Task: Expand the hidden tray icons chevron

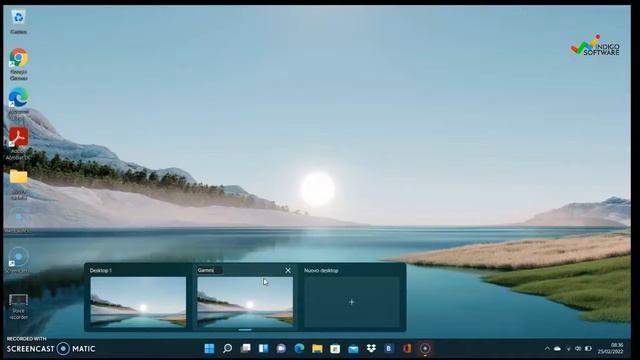Action: pos(547,349)
